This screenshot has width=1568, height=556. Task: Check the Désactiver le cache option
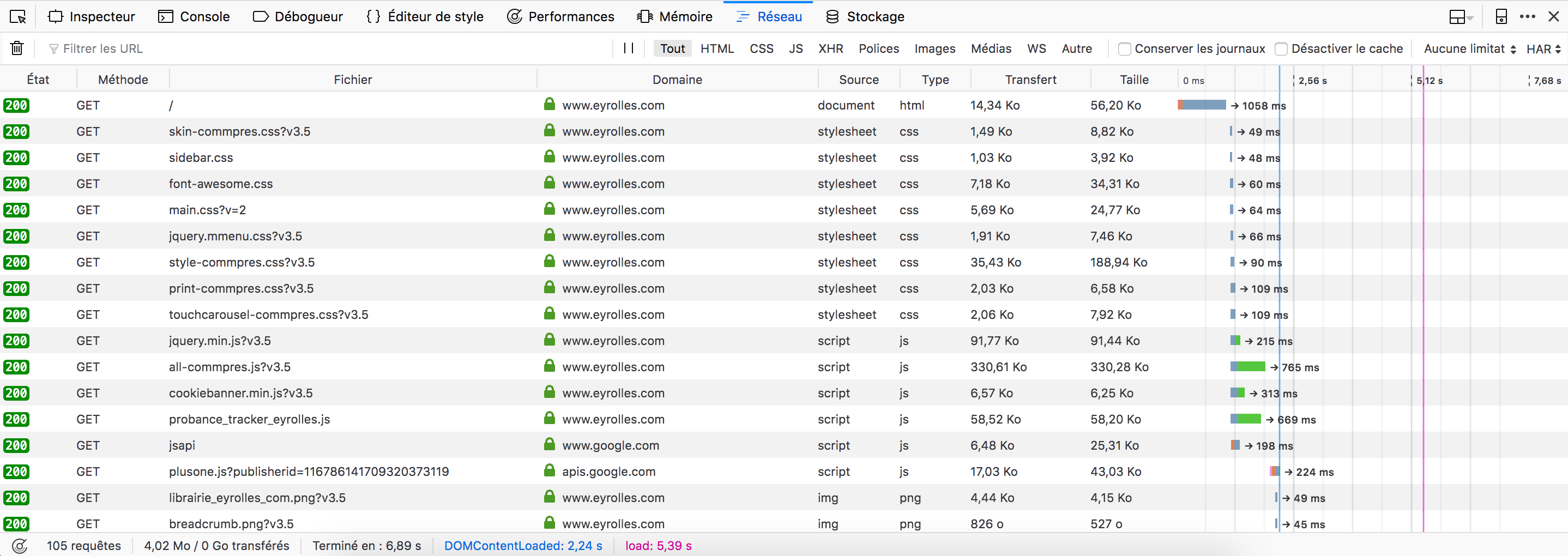[x=1281, y=49]
